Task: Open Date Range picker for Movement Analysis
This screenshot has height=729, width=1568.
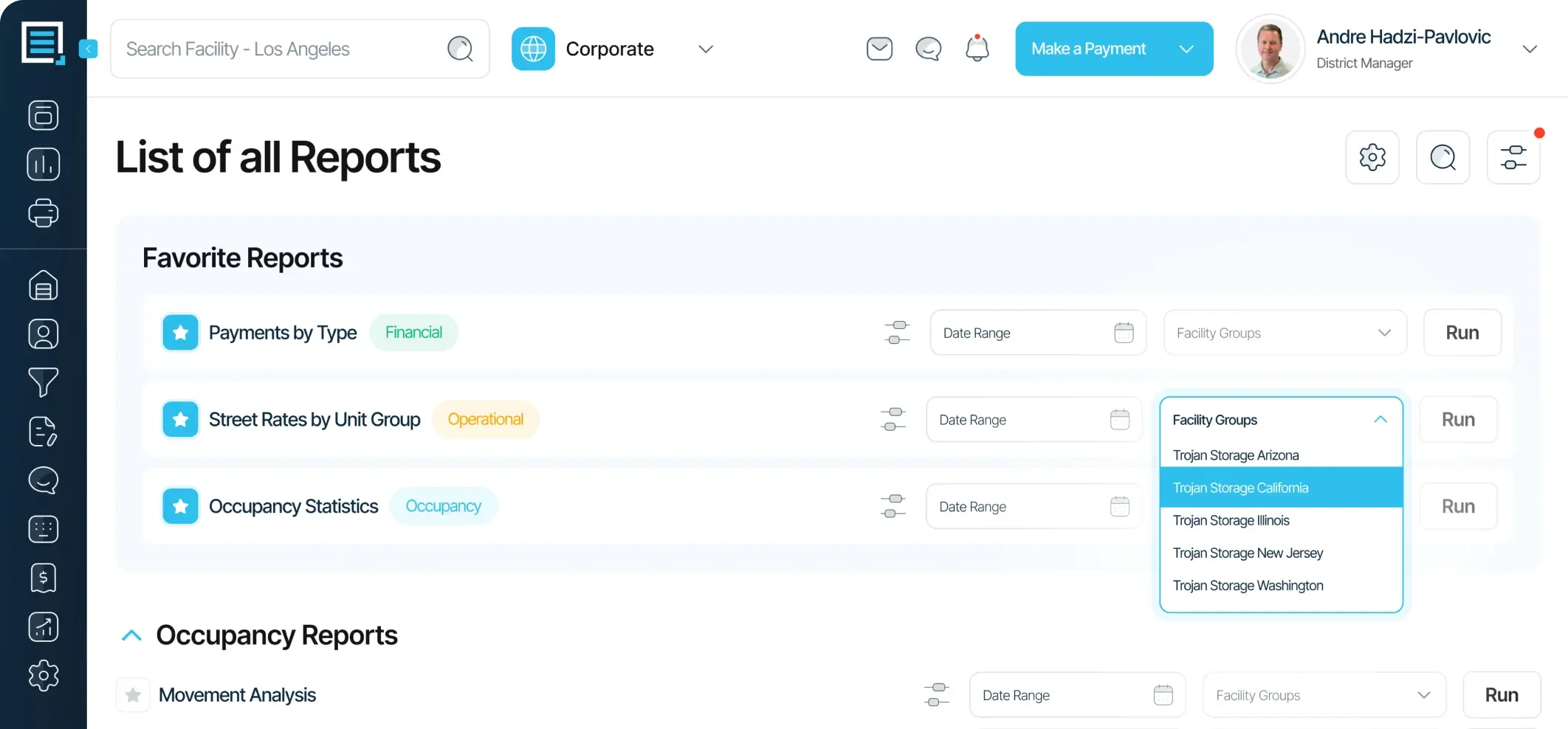Action: [x=1077, y=695]
